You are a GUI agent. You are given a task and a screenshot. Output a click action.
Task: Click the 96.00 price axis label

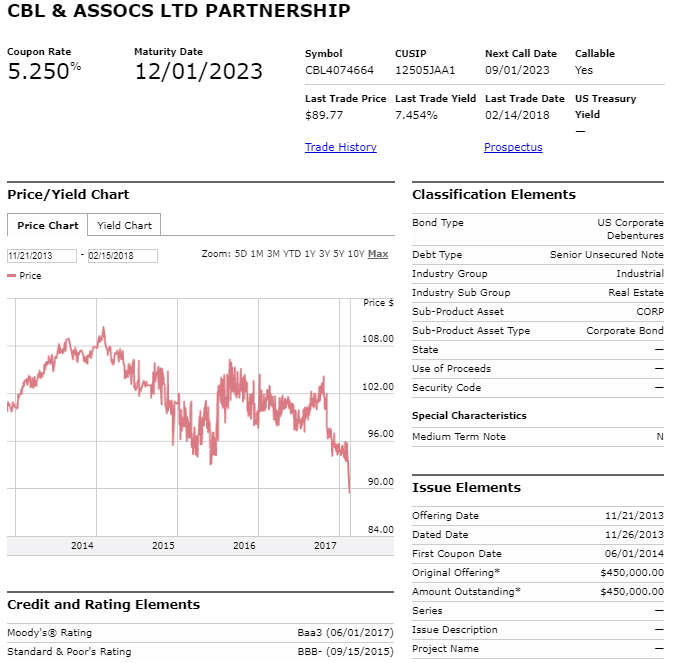click(380, 434)
